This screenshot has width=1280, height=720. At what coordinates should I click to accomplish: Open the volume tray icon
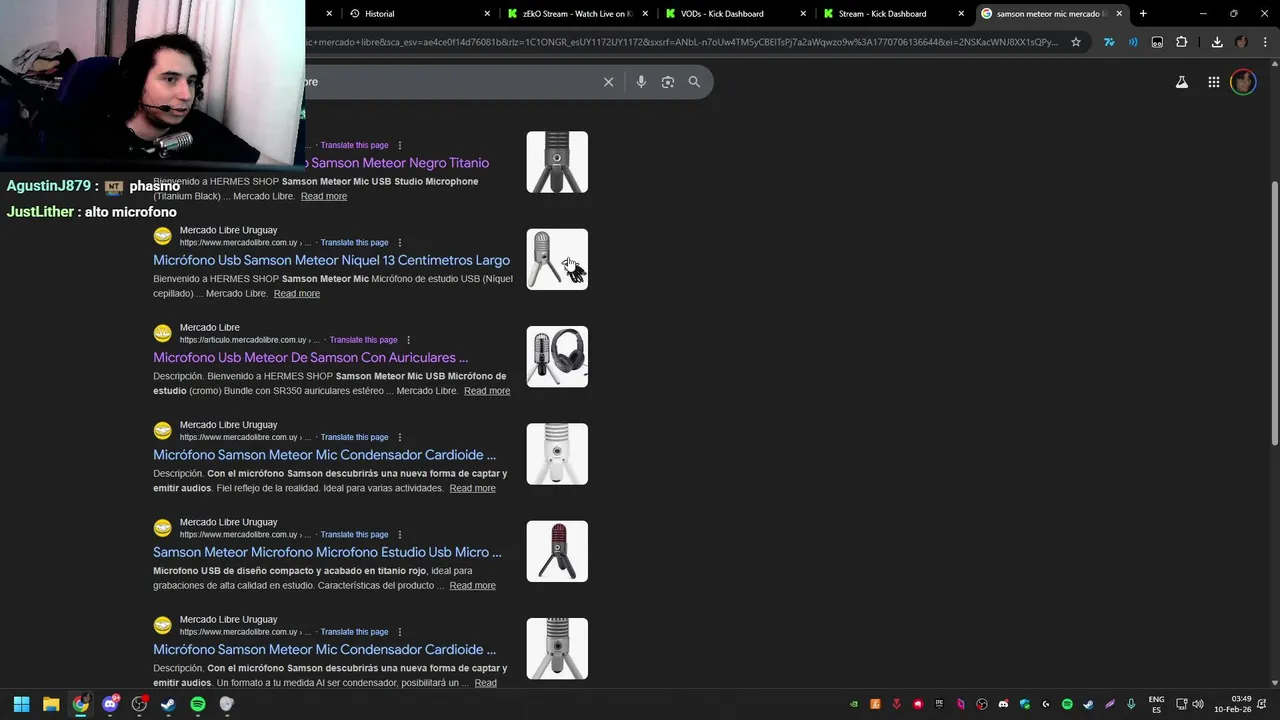coord(1198,704)
